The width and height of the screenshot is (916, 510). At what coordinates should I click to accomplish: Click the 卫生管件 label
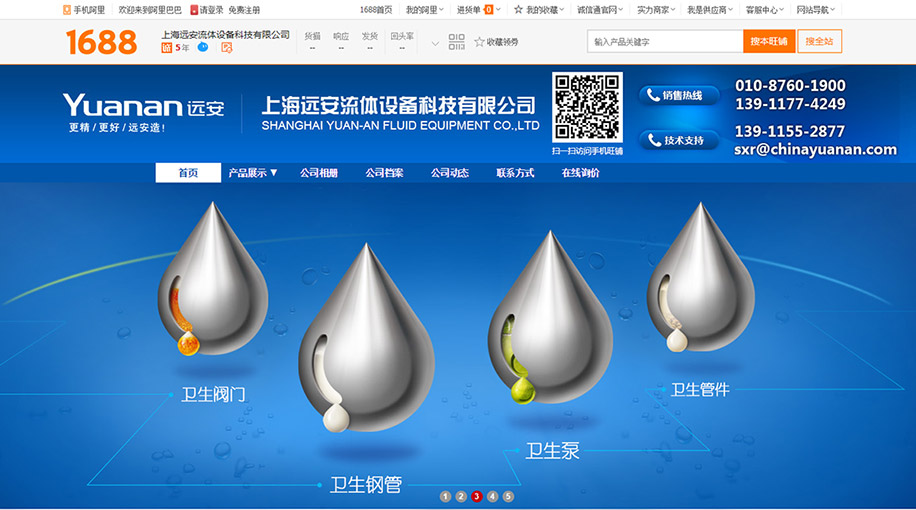pyautogui.click(x=700, y=390)
